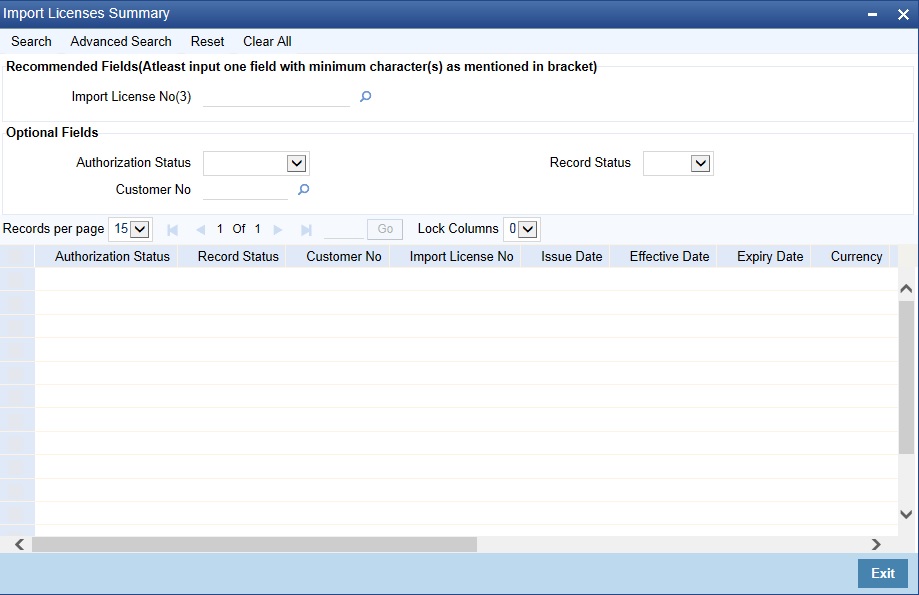The height and width of the screenshot is (595, 919).
Task: Click the Effective Date column header
Action: click(663, 257)
